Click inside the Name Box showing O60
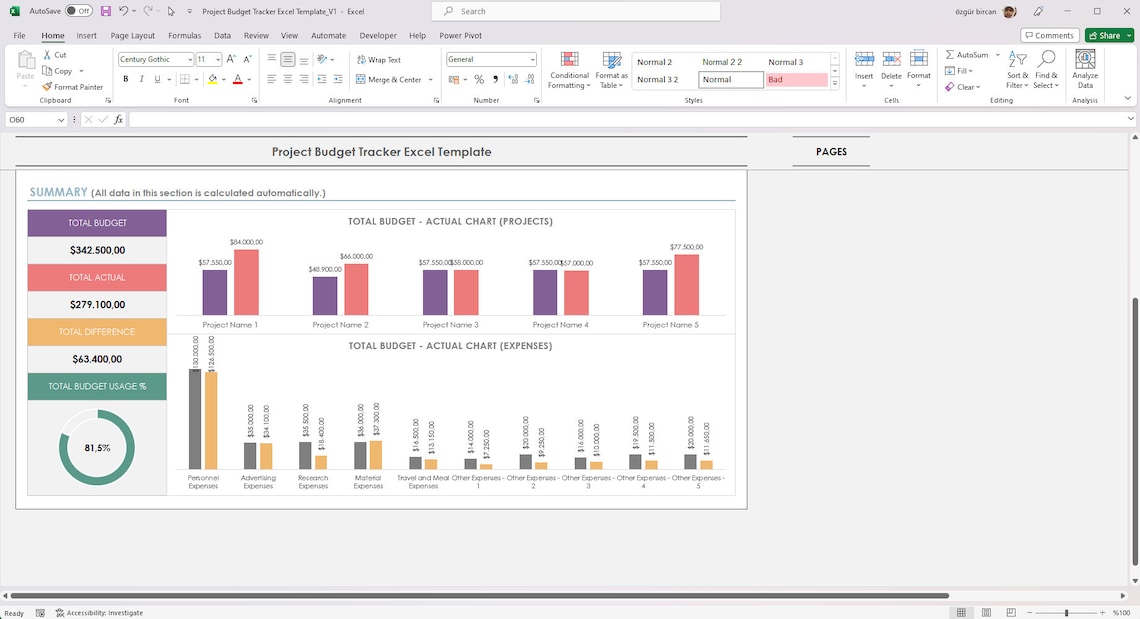 point(30,119)
